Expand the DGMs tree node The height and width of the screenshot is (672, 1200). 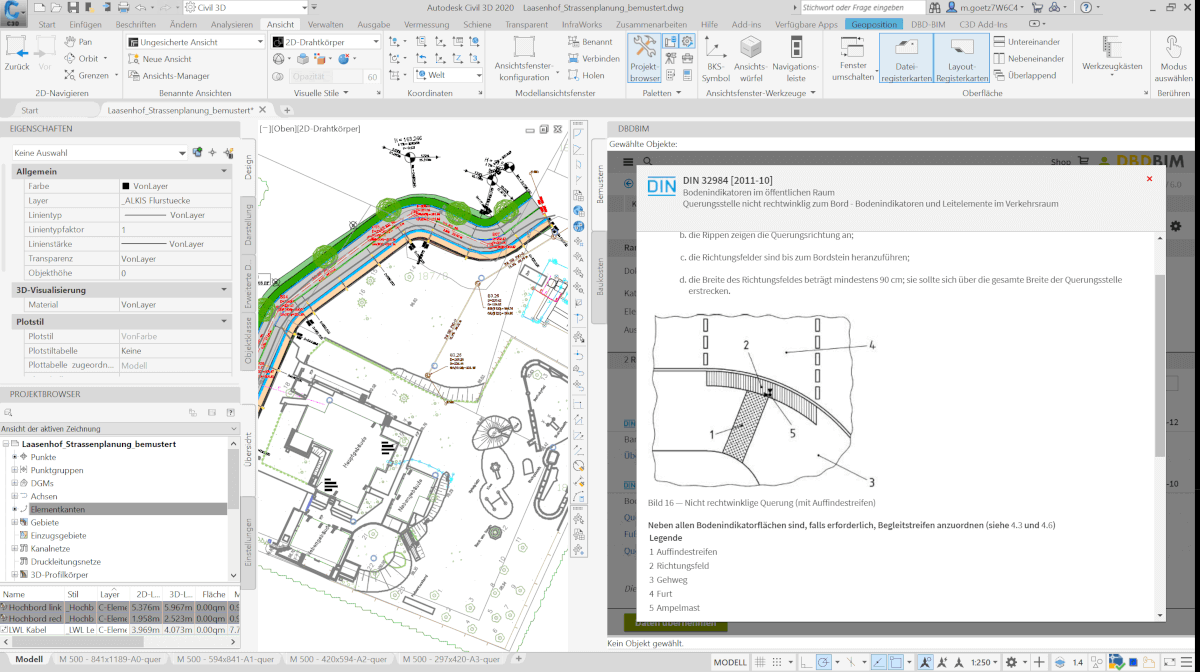(15, 483)
